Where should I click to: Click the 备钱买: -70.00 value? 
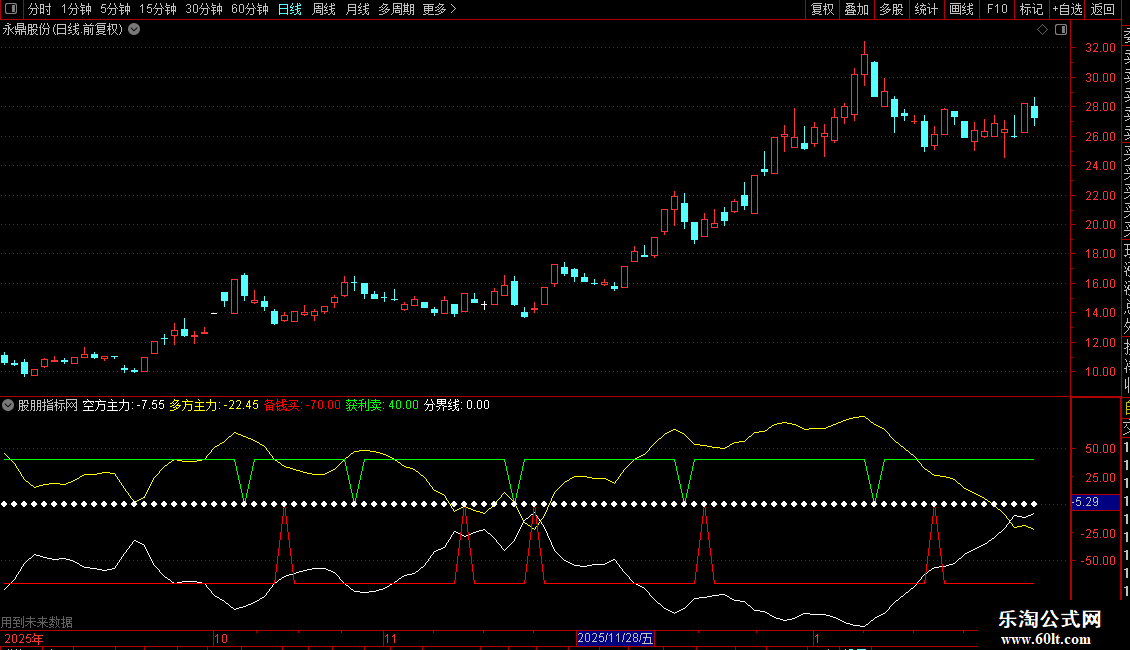click(x=302, y=405)
